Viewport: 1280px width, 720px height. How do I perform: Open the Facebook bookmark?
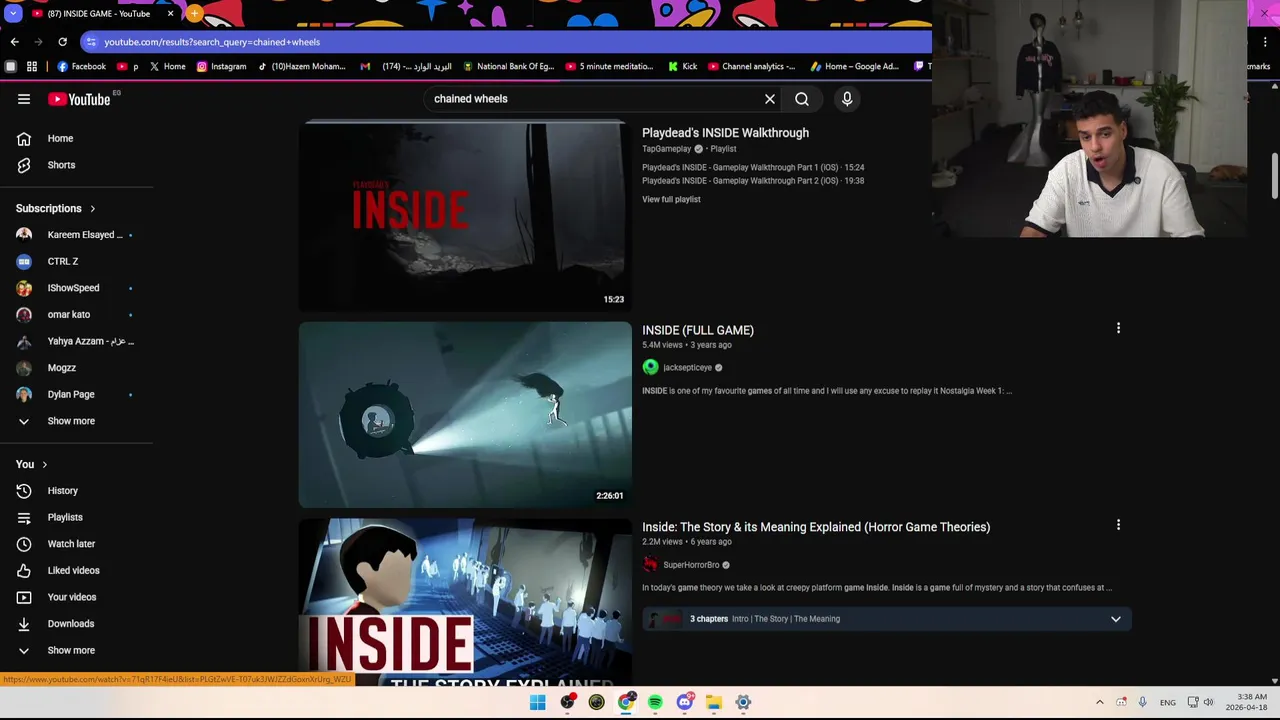coord(82,67)
